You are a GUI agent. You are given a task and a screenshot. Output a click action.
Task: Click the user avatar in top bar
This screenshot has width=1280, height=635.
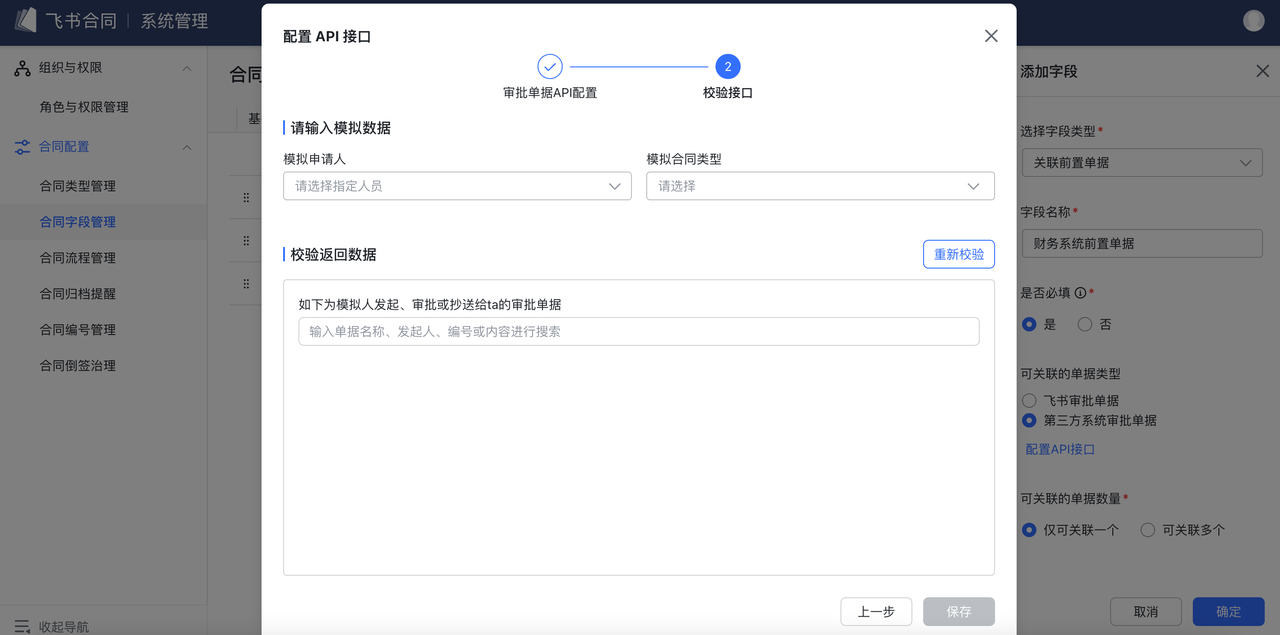click(x=1253, y=21)
